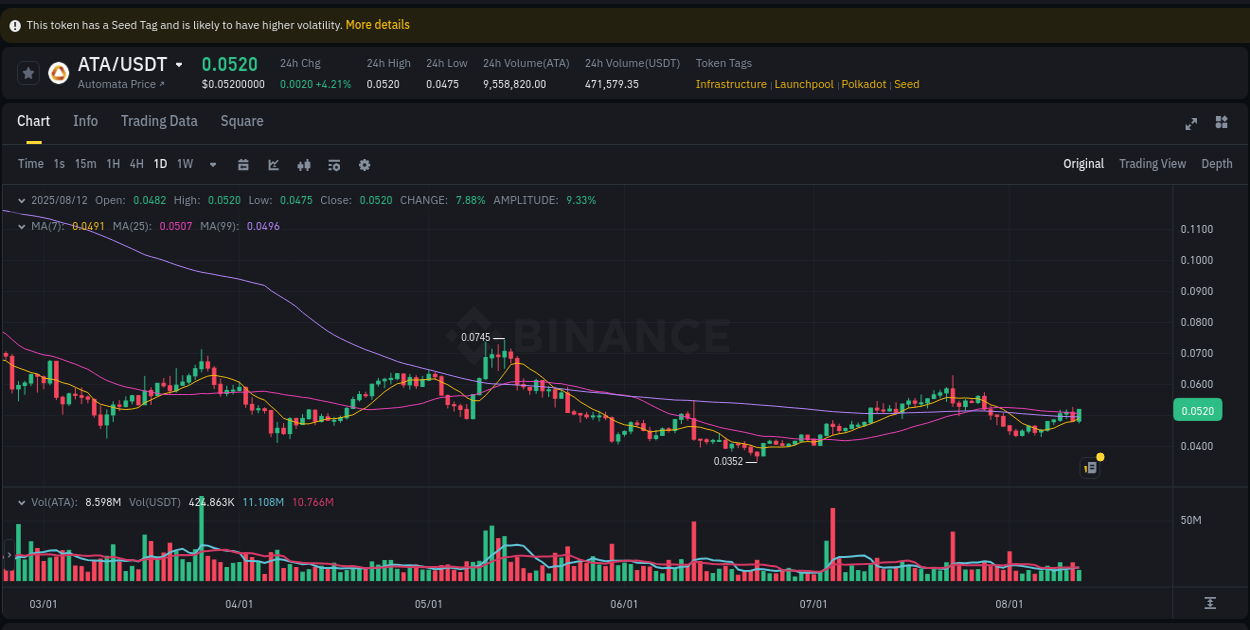The image size is (1250, 630).
Task: Switch to the Trading Data tab
Action: (x=159, y=121)
